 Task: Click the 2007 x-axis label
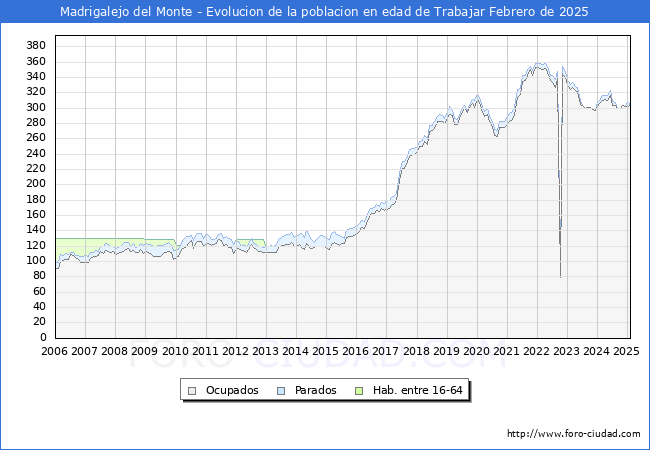point(84,351)
